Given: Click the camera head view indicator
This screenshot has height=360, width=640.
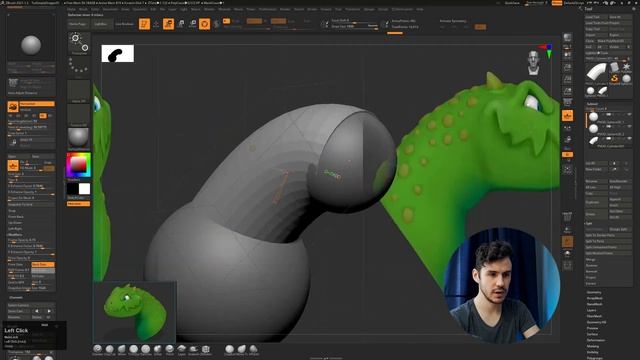Looking at the screenshot, I should point(533,63).
